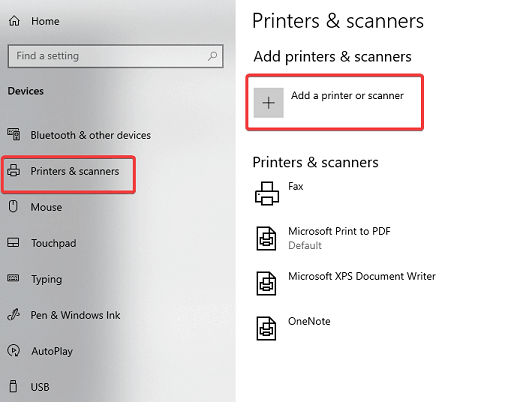
Task: Select the Fax printer icon
Action: [x=267, y=193]
